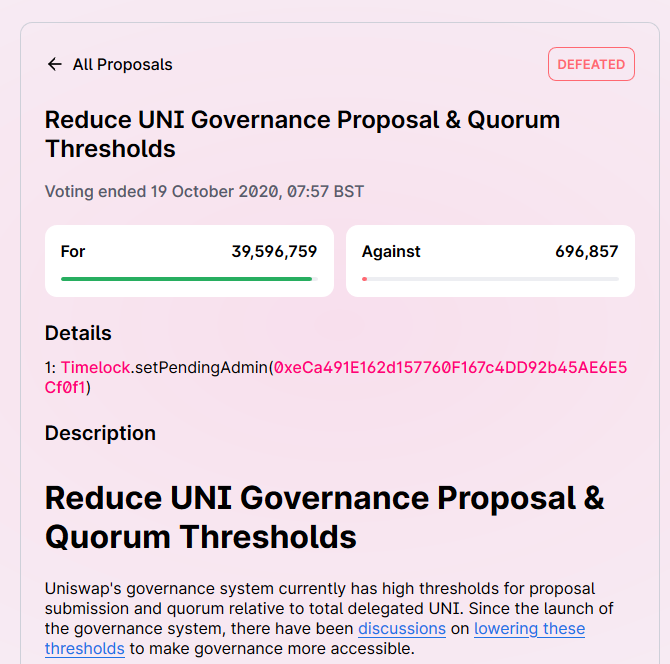This screenshot has width=670, height=664.
Task: Click the Description section heading
Action: (x=100, y=433)
